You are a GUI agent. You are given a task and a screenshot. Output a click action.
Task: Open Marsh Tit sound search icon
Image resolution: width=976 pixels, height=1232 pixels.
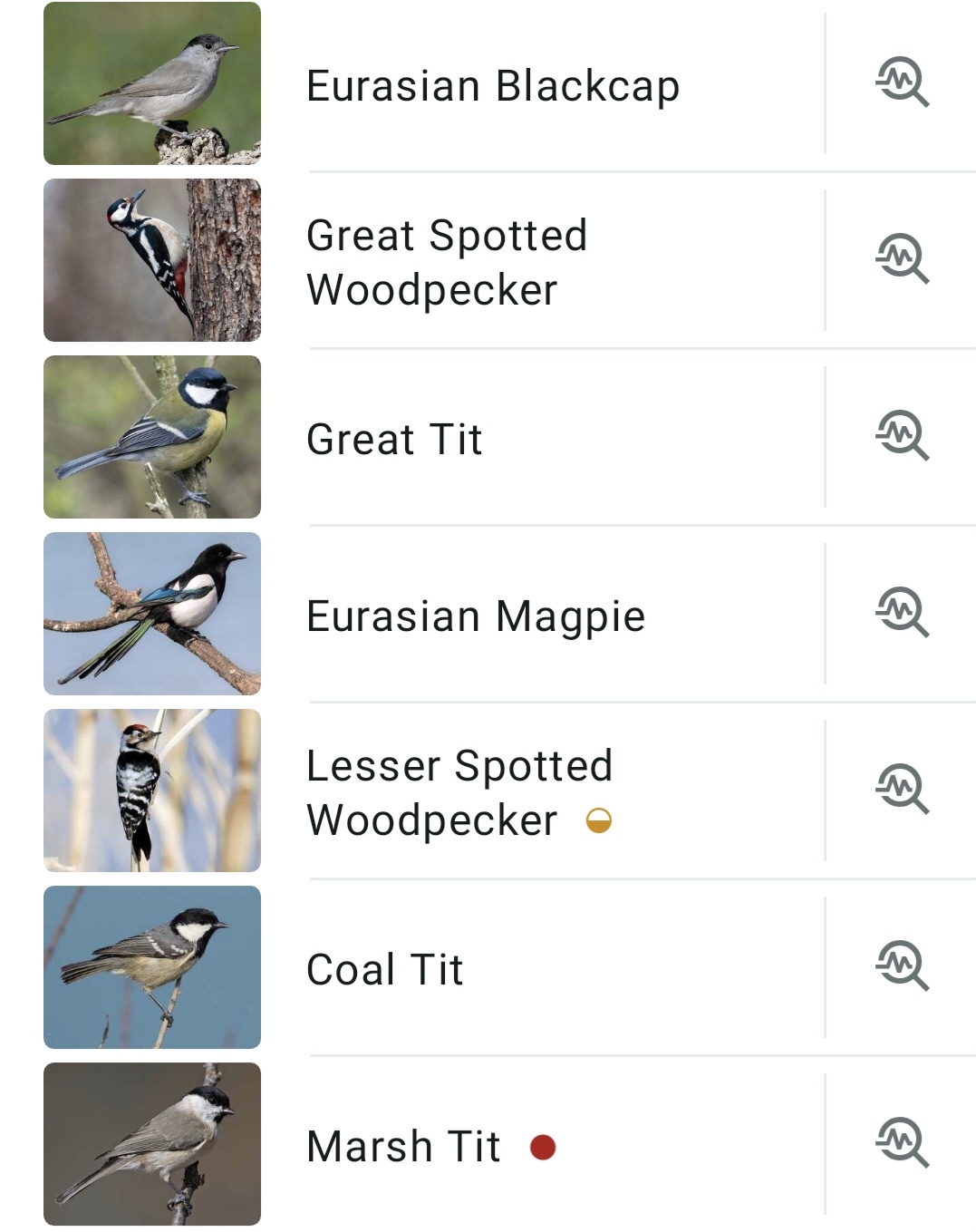[902, 1143]
